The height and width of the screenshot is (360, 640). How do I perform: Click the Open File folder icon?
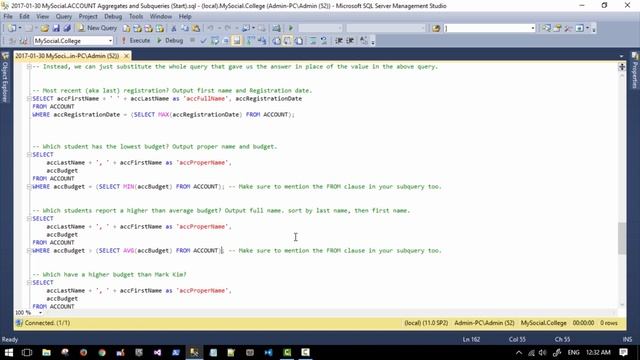coord(44,28)
